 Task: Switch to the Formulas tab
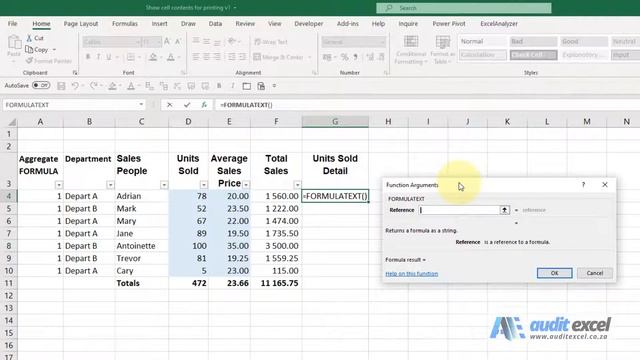(x=125, y=24)
